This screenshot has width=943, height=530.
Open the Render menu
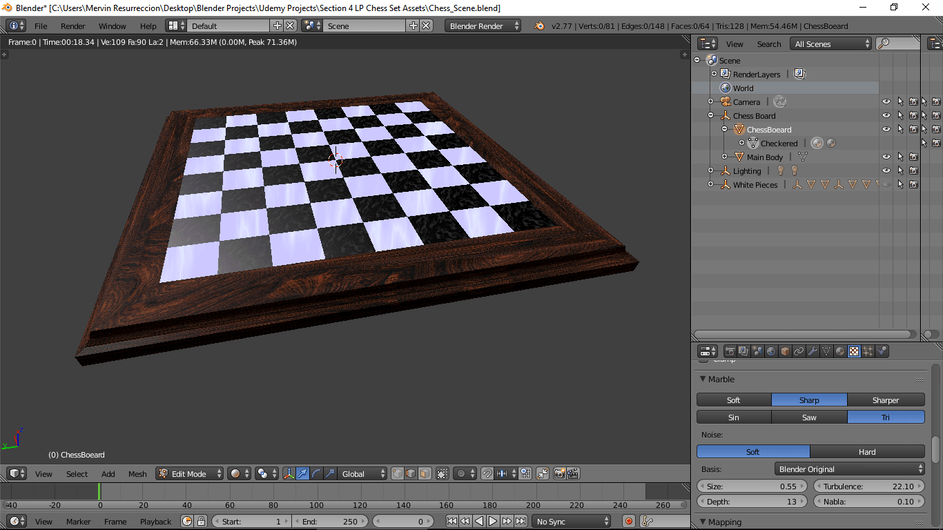pos(73,26)
